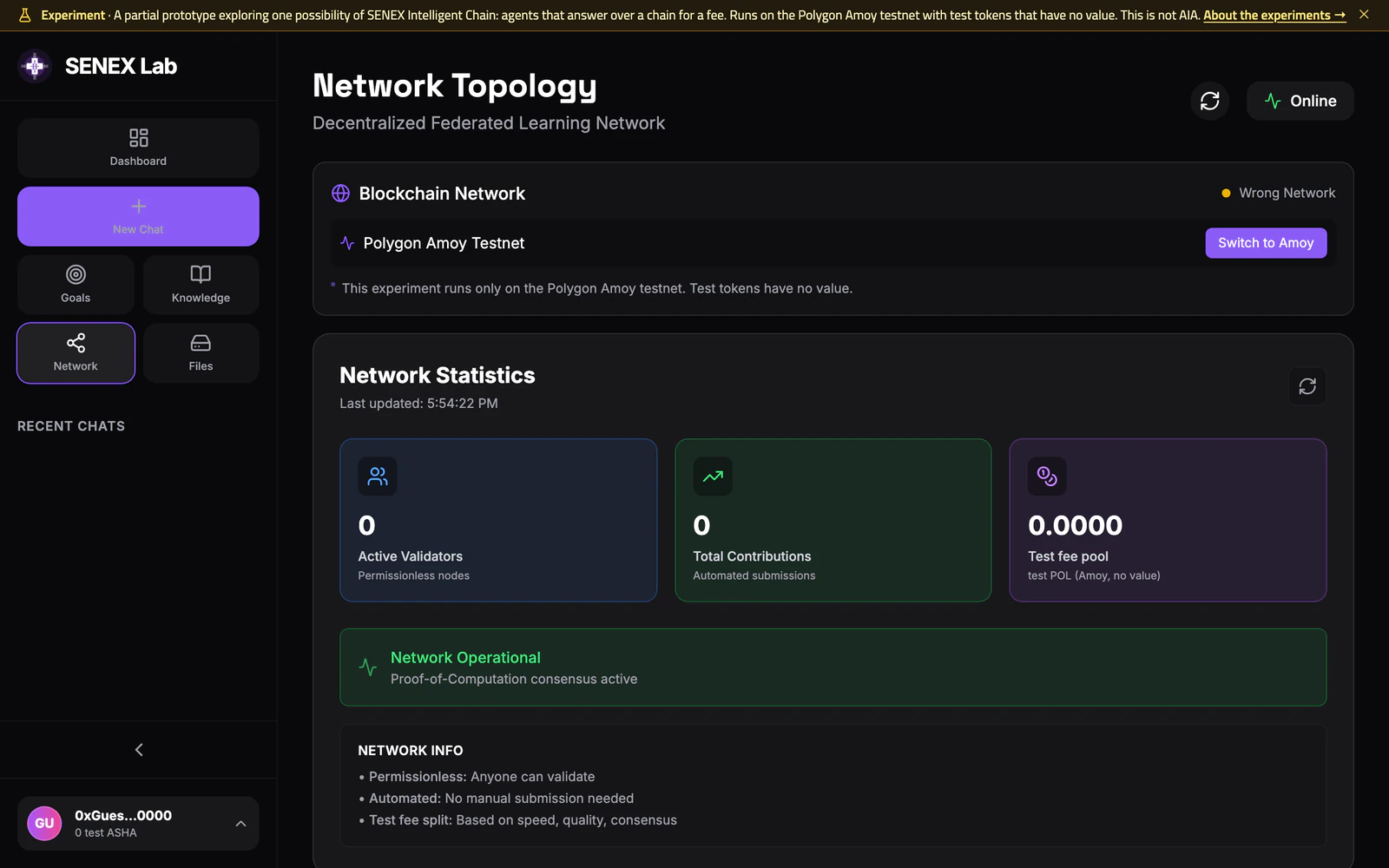
Task: Click the Network Operational pulse icon
Action: tap(368, 667)
